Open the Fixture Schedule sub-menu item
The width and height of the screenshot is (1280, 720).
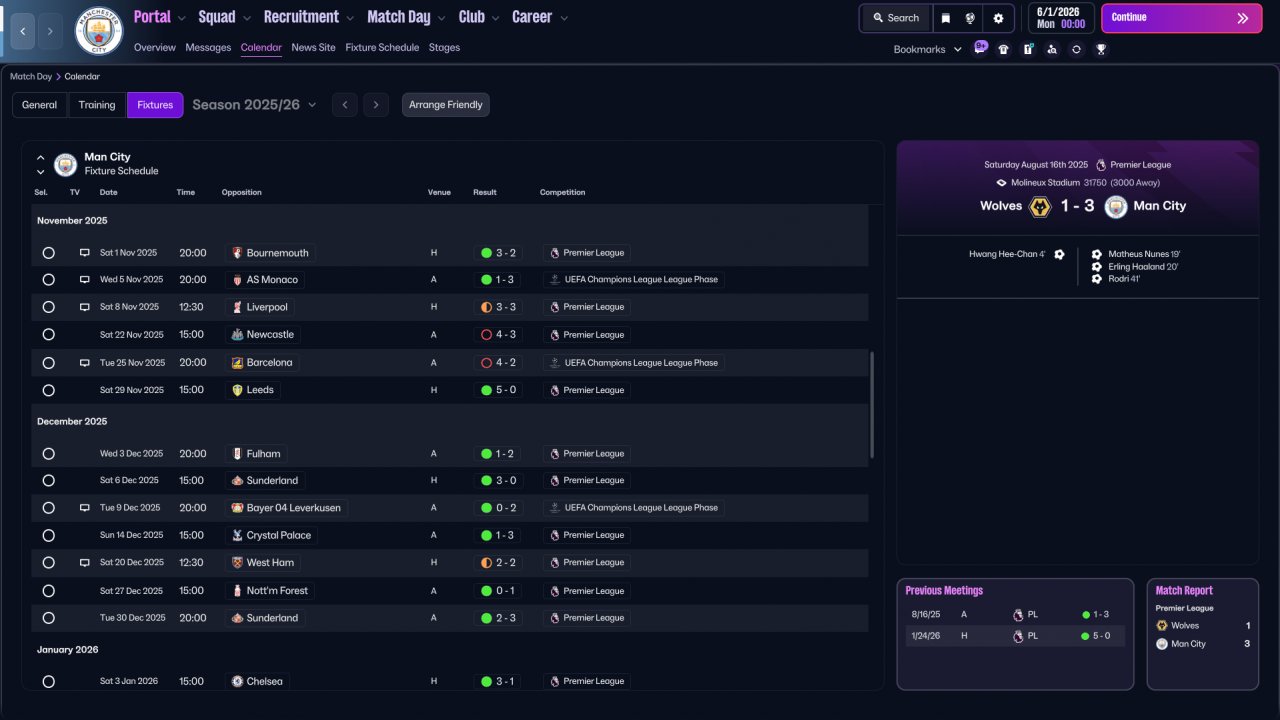382,48
